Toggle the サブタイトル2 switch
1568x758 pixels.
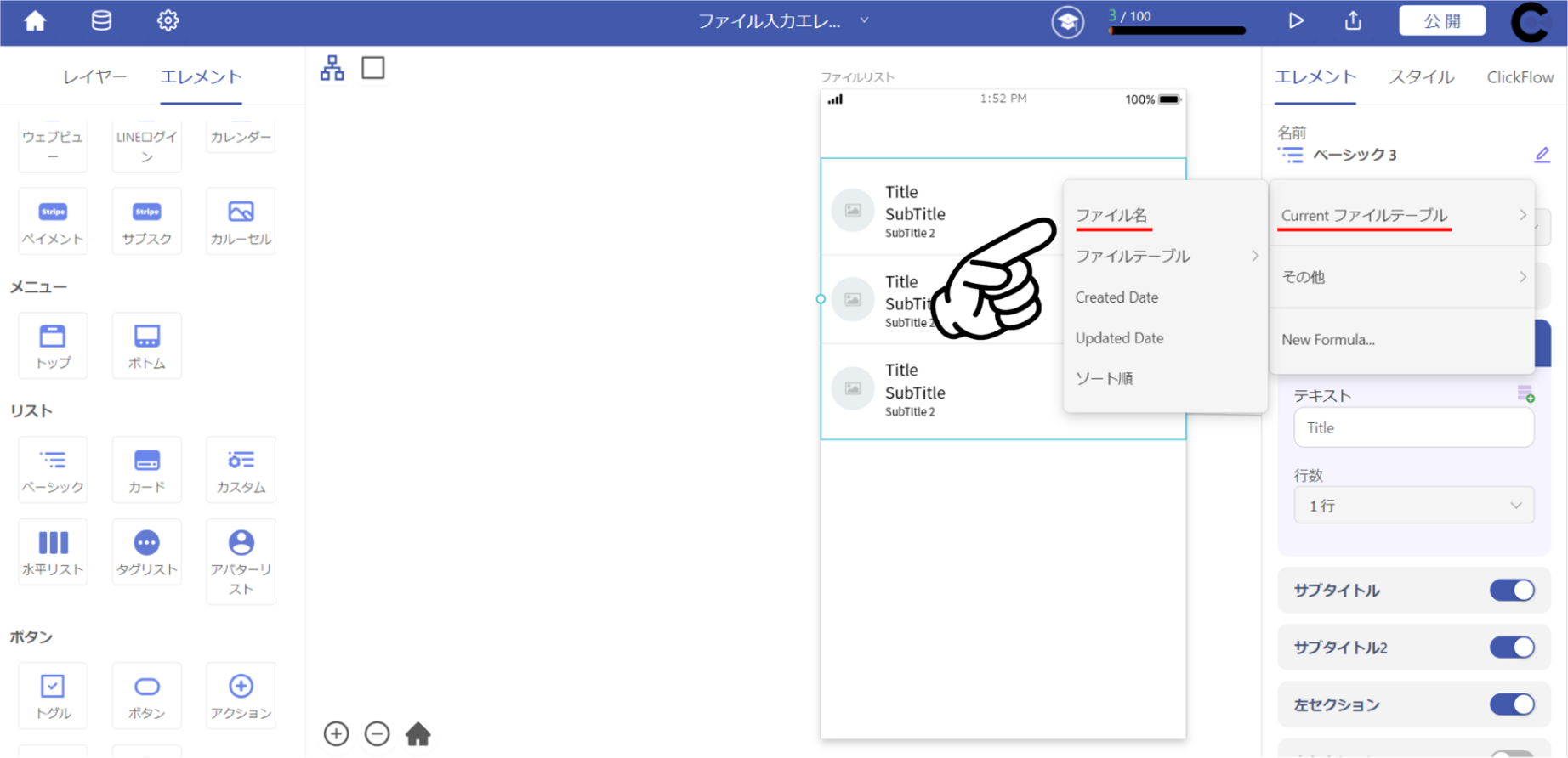(1512, 647)
